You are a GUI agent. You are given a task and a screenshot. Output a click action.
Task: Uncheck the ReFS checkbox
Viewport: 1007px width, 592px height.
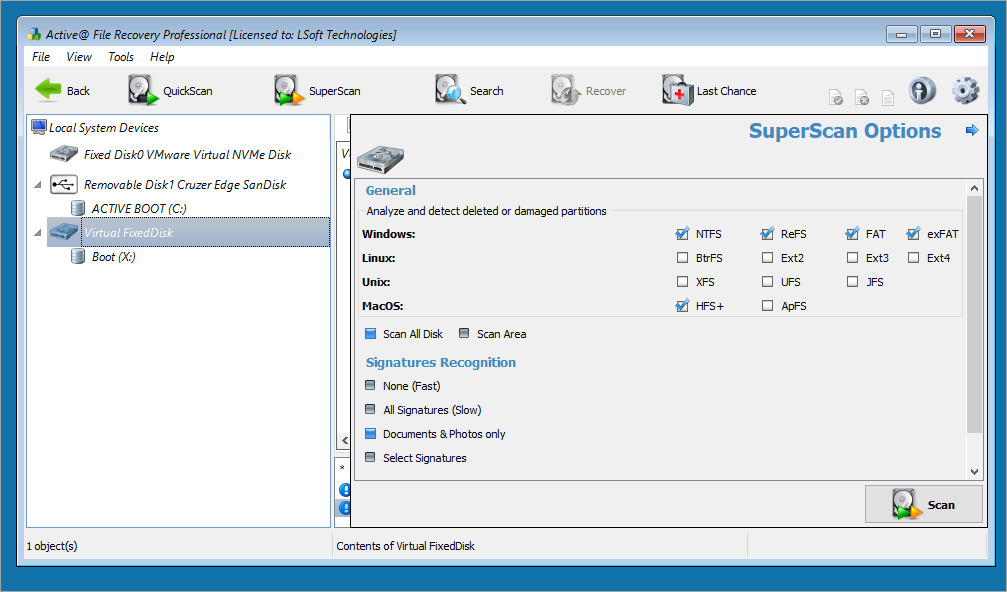[767, 234]
